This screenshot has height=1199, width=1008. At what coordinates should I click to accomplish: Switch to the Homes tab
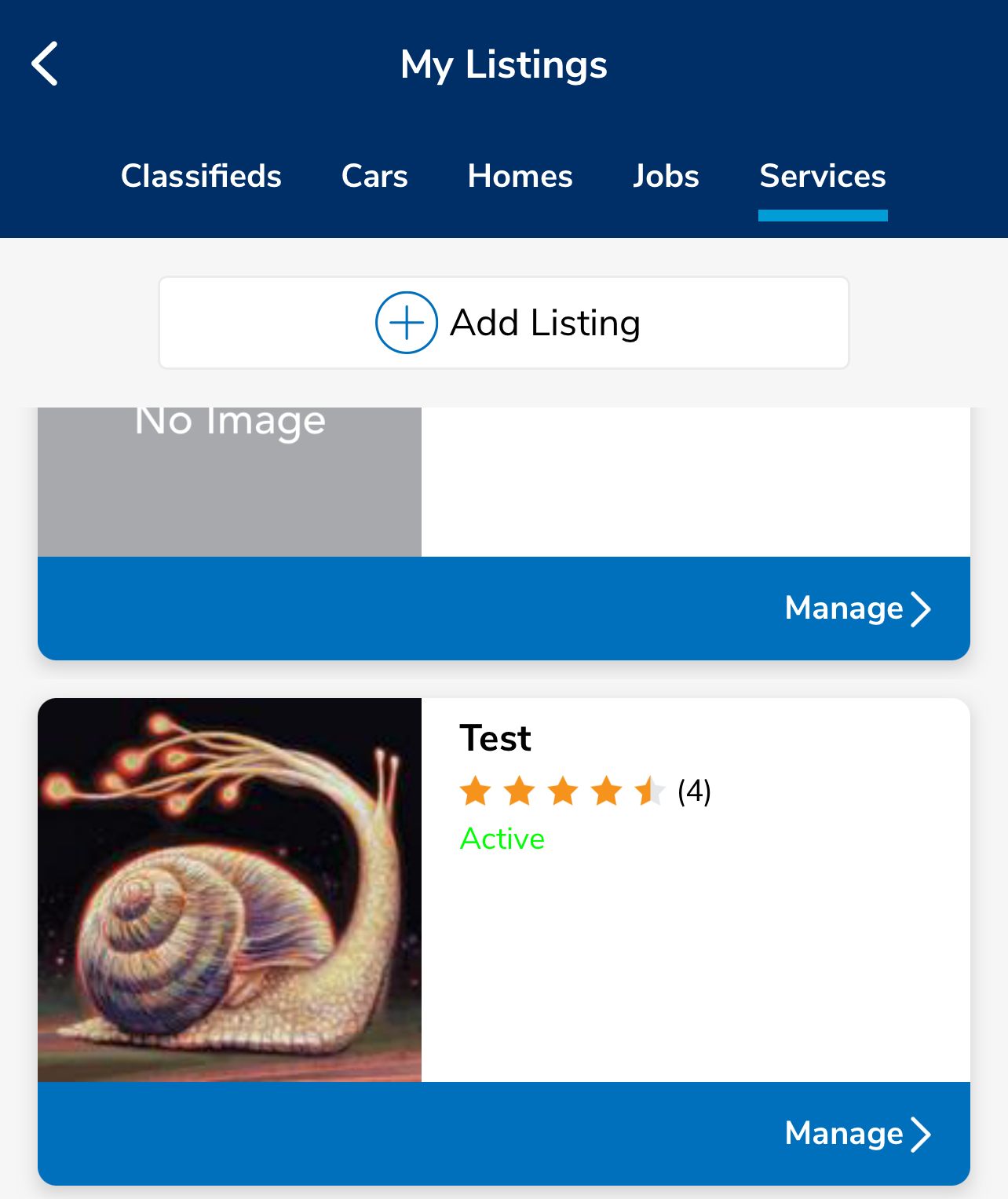click(x=520, y=177)
